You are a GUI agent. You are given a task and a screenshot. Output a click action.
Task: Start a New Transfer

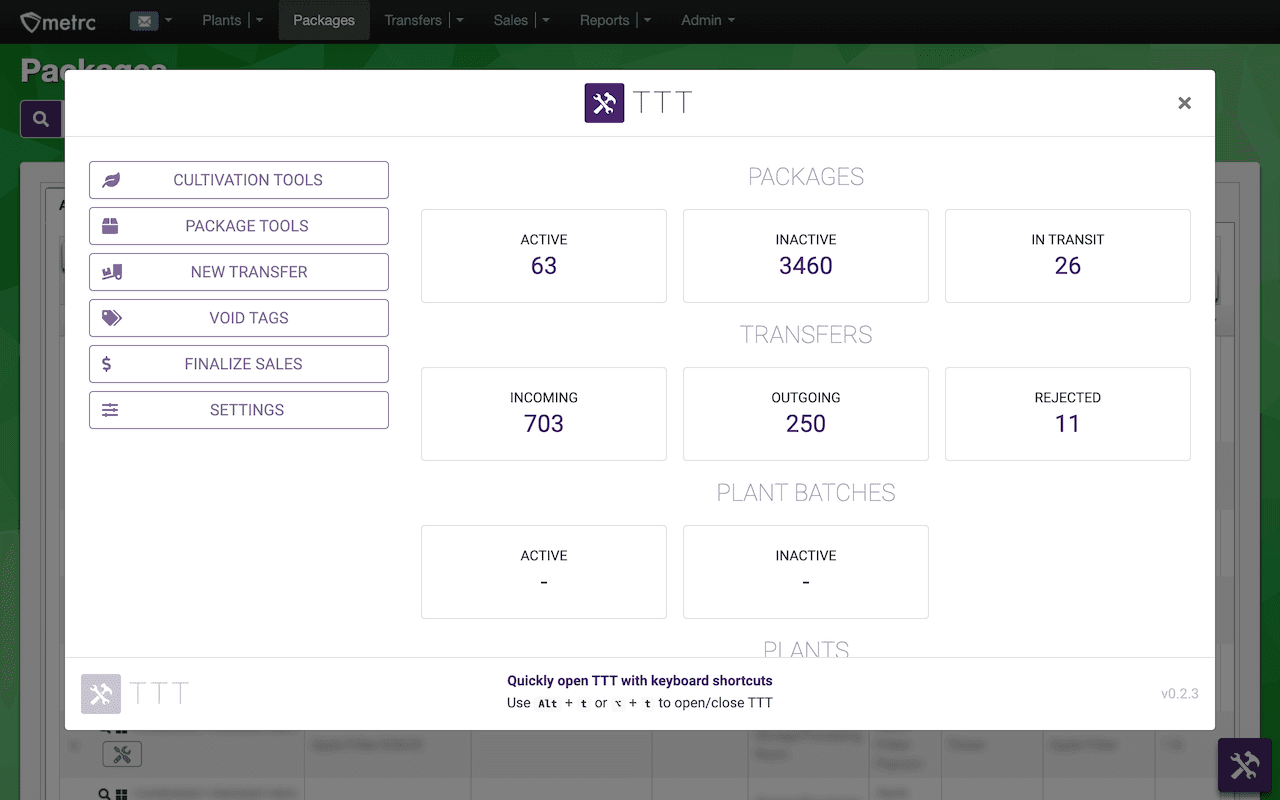pyautogui.click(x=239, y=272)
